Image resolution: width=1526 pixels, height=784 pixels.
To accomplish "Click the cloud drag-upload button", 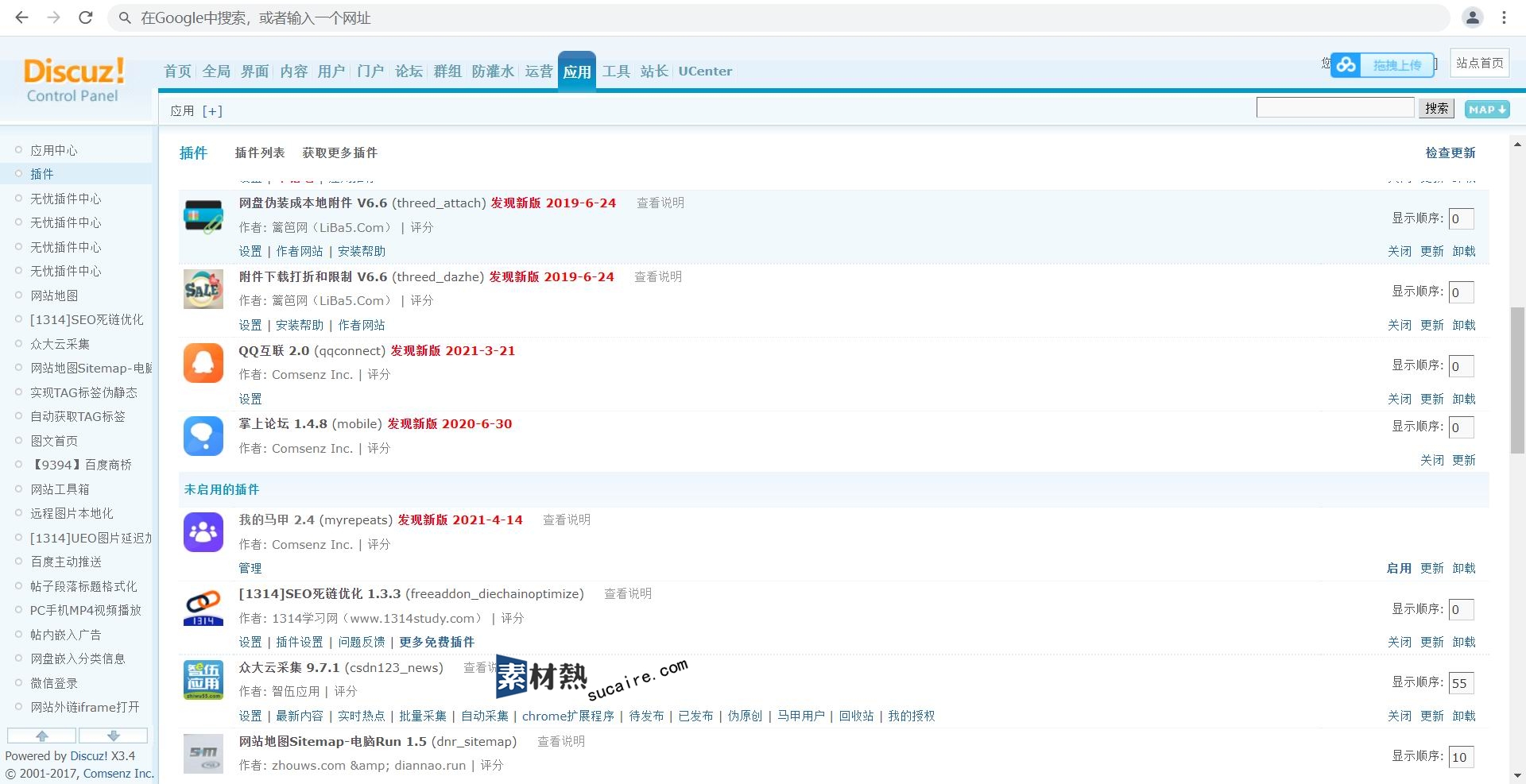I will click(x=1382, y=65).
